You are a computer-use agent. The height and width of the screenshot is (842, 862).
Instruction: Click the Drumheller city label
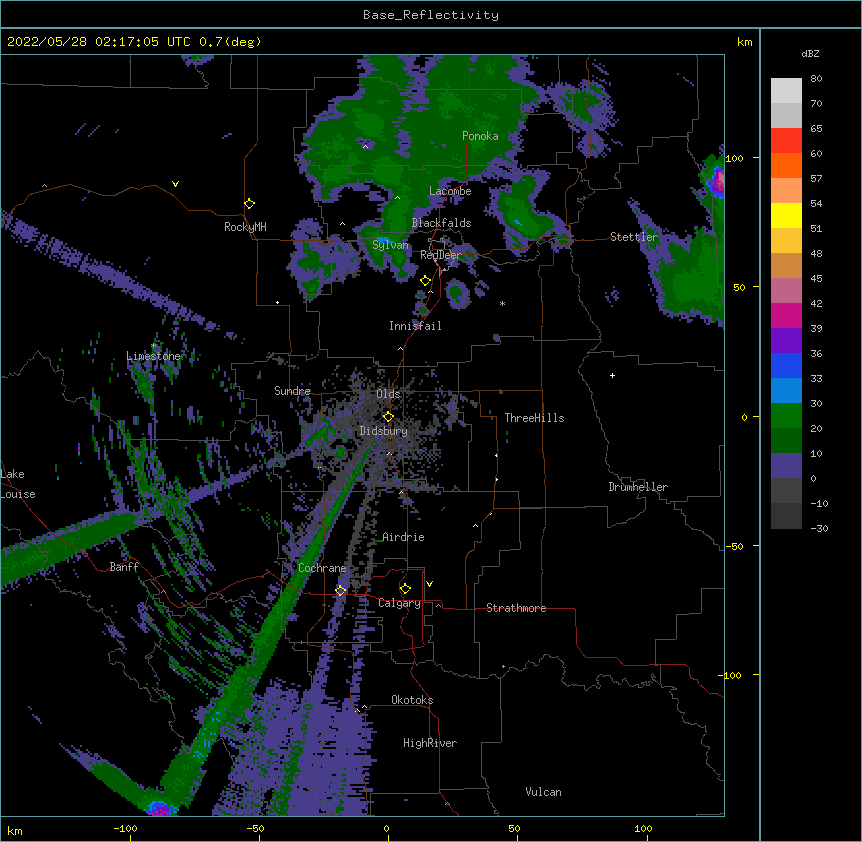pos(638,487)
